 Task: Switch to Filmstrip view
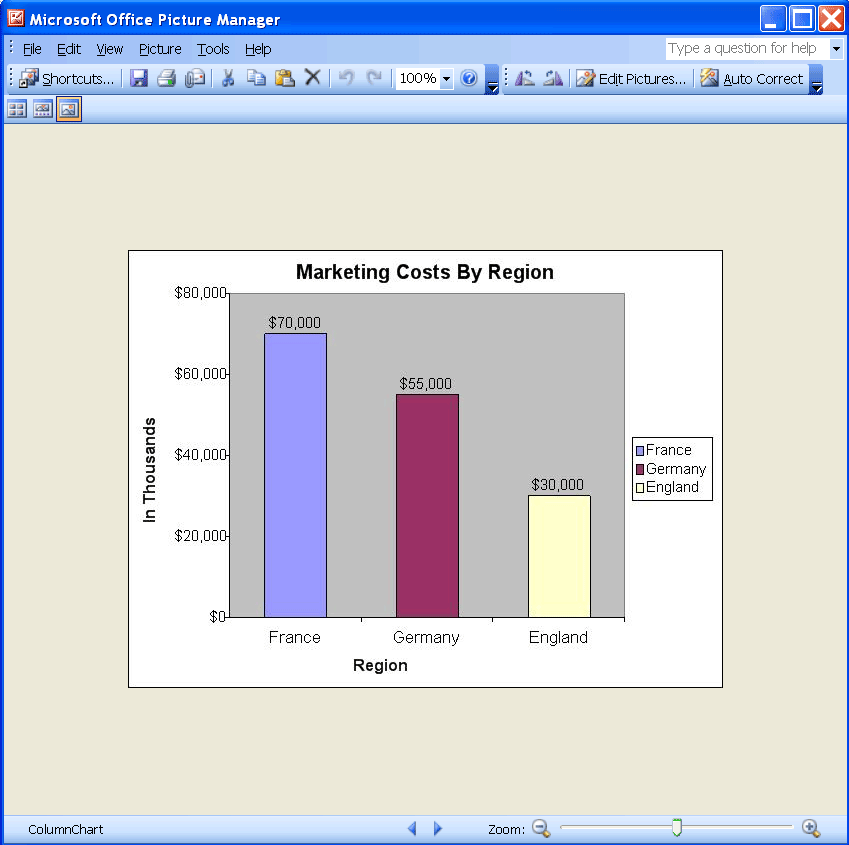pos(43,110)
